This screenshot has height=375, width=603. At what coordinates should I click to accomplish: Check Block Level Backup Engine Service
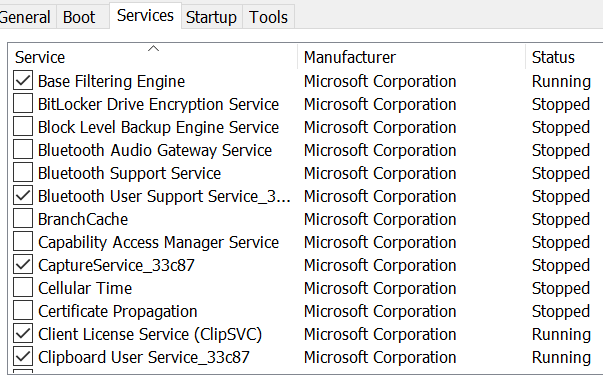(23, 127)
